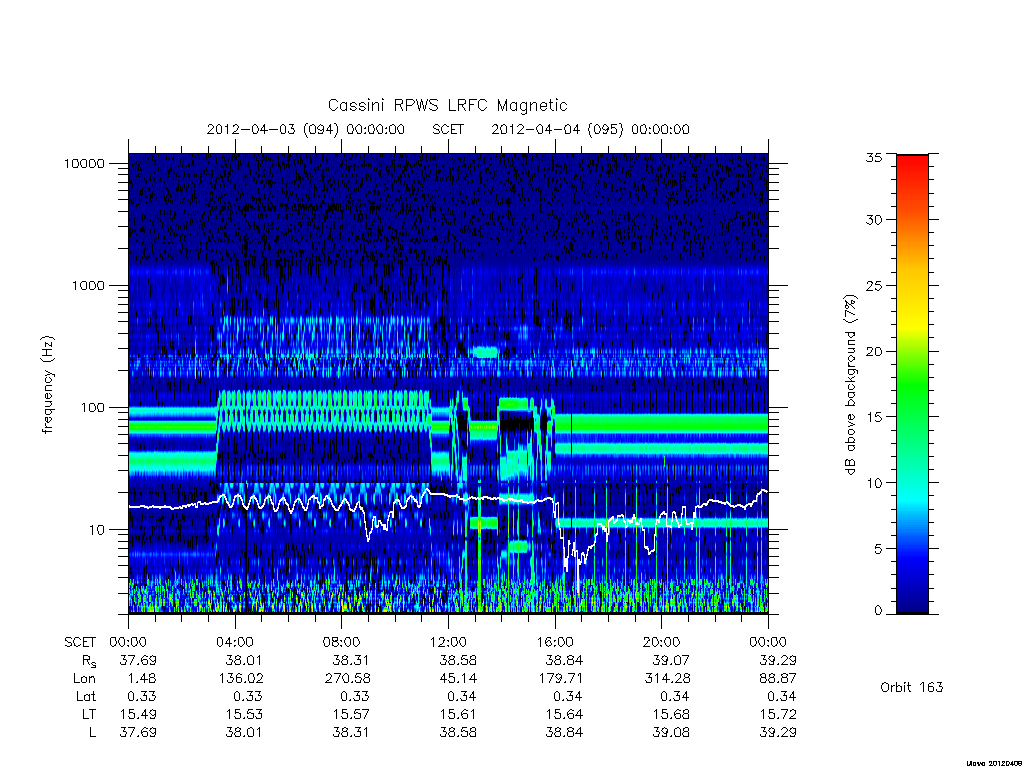Screen dimensions: 1024x768
Task: Click the "SCET" label between the header dates
Action: [x=448, y=129]
